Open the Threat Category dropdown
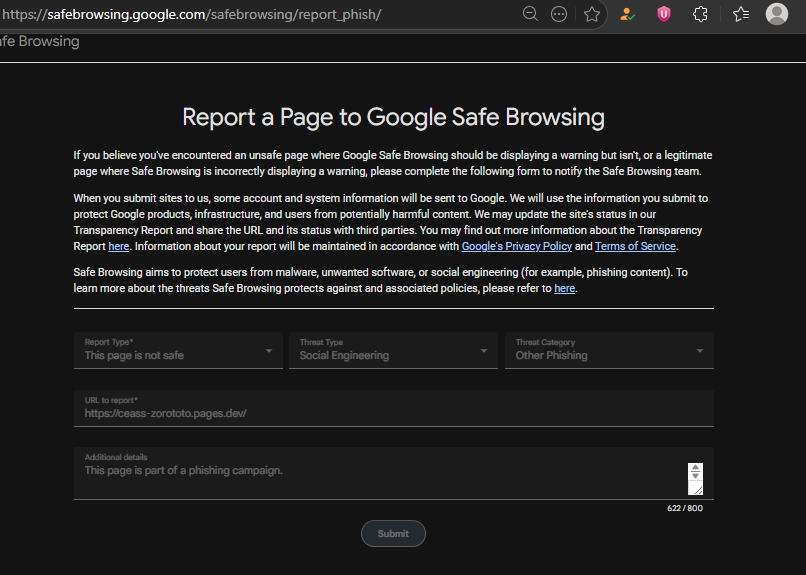The height and width of the screenshot is (575, 806). point(609,350)
